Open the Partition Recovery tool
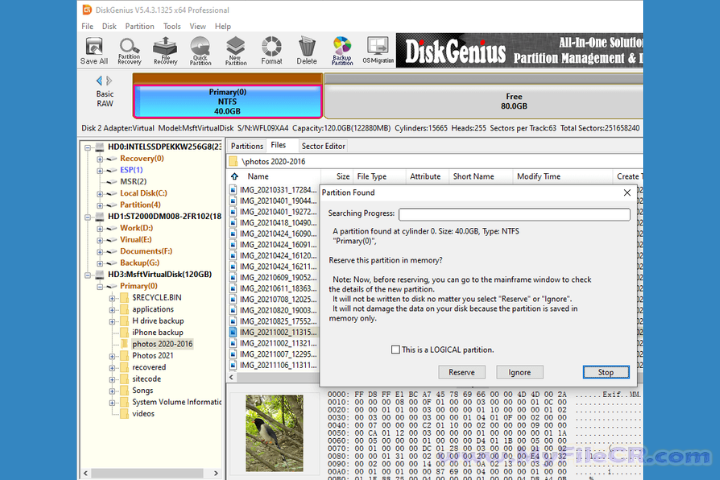Viewport: 720px width, 480px height. (x=129, y=51)
